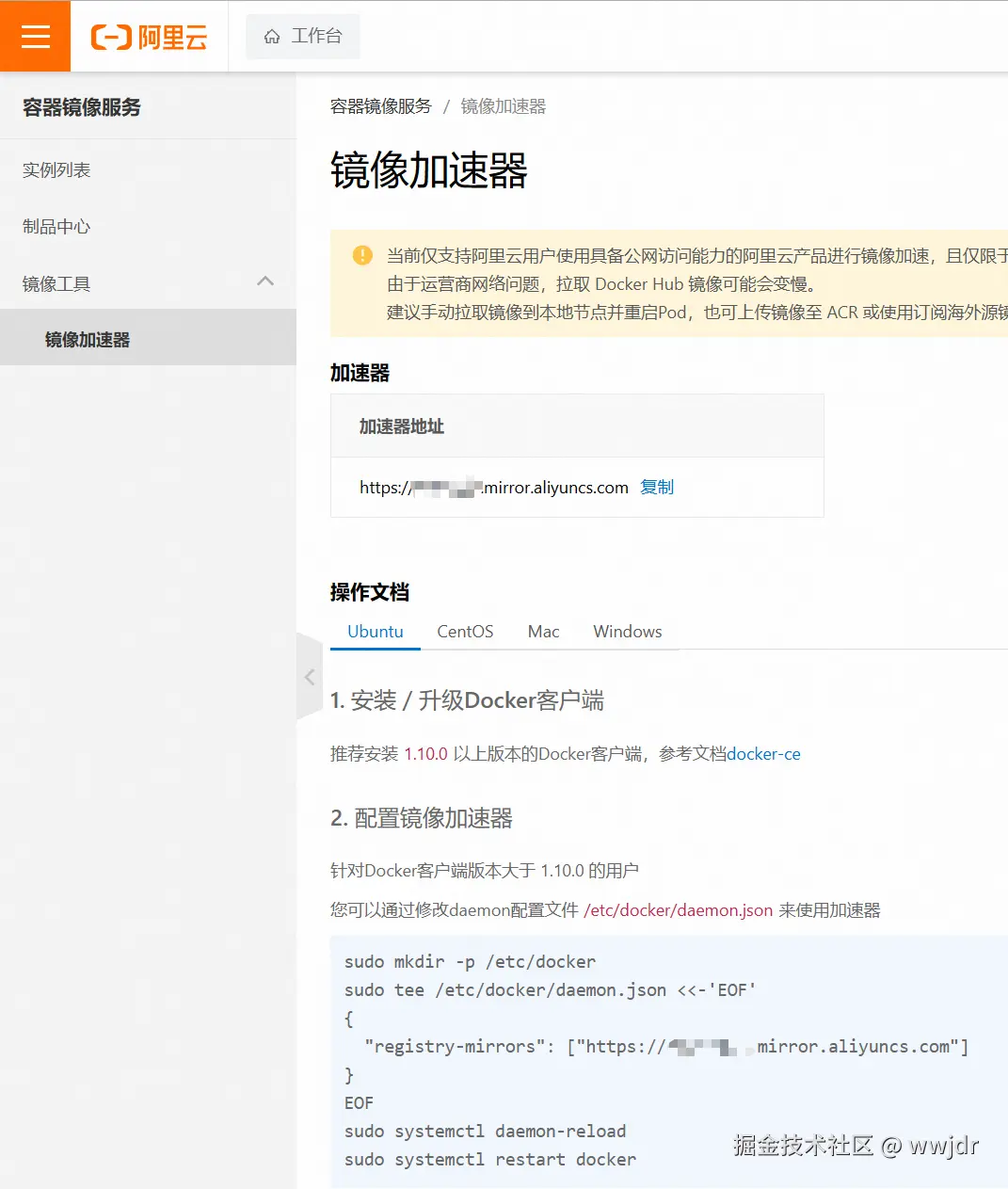Image resolution: width=1008 pixels, height=1189 pixels.
Task: Click the 操作文档 section heading
Action: pyautogui.click(x=370, y=592)
